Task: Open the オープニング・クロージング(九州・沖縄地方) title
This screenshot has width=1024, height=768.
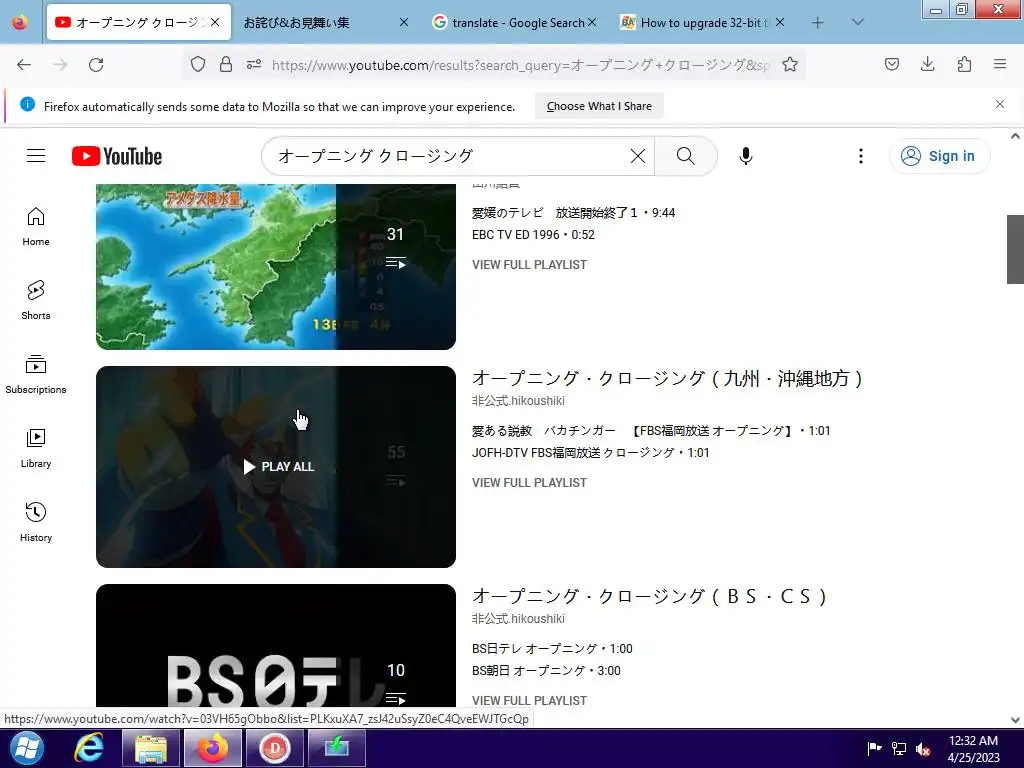Action: pos(667,378)
